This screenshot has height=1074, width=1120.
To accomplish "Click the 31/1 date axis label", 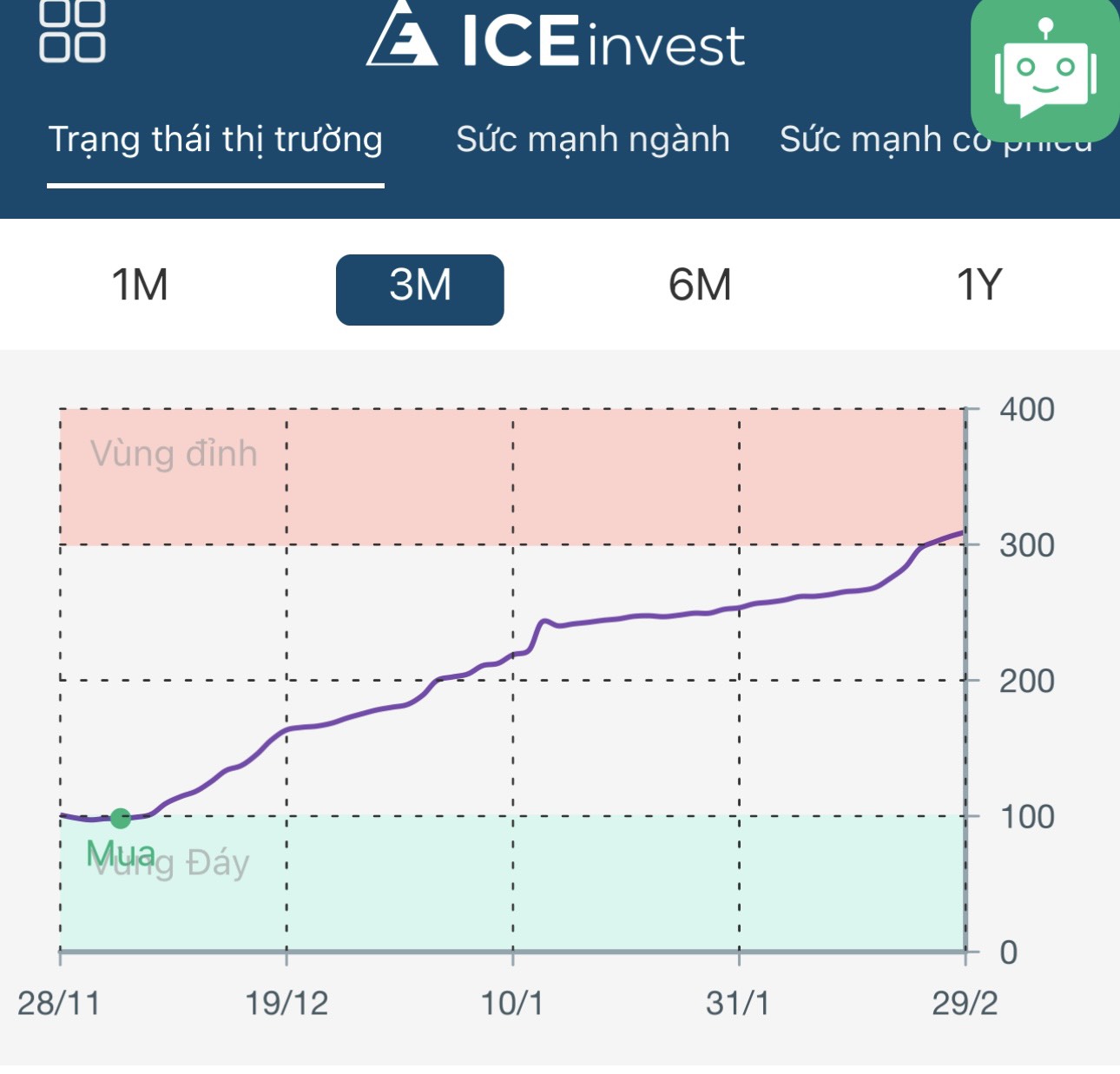I will (738, 1004).
